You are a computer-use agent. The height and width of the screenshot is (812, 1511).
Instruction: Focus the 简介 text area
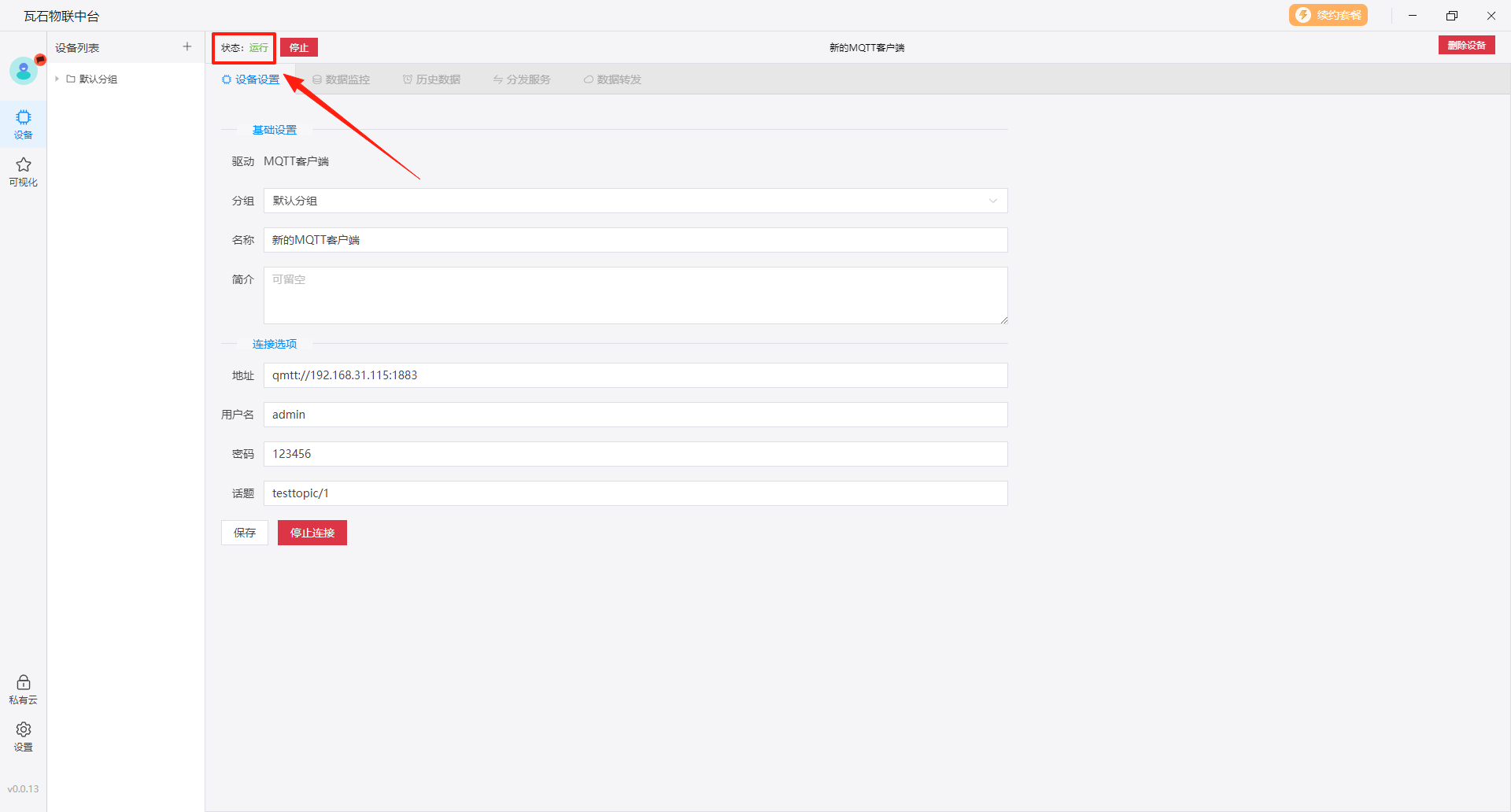[x=635, y=295]
